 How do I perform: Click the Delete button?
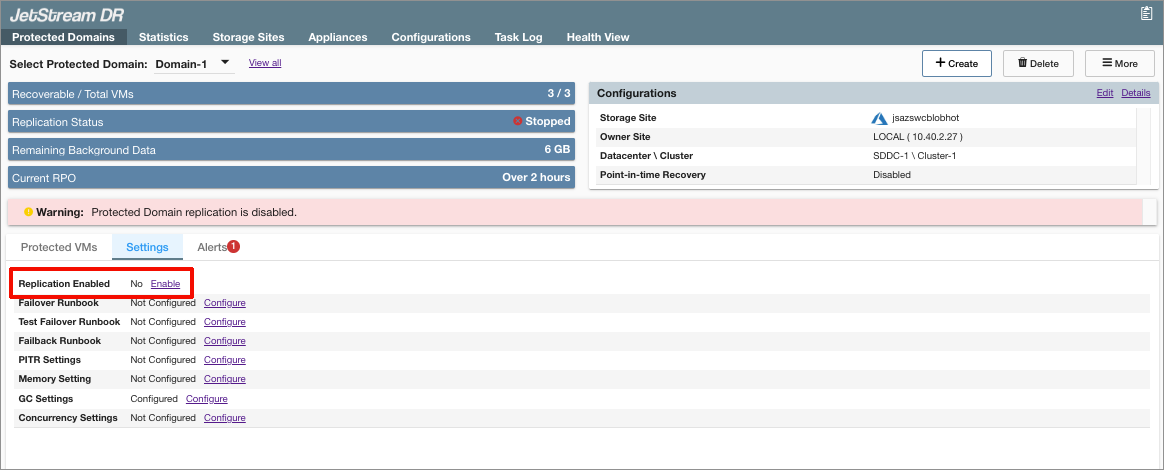[1038, 63]
